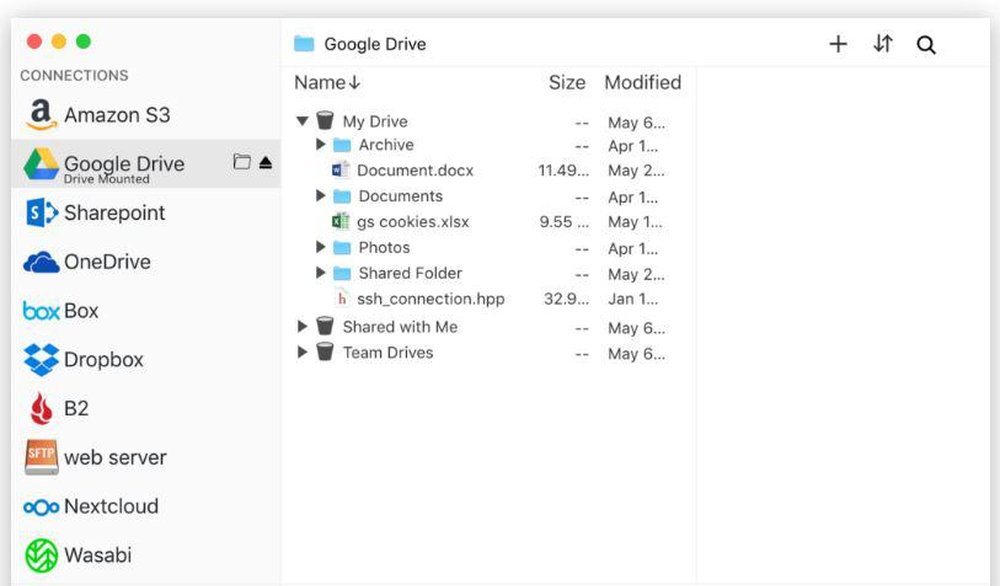This screenshot has width=1000, height=586.
Task: Select the ssh_connection.hpp file
Action: [x=430, y=298]
